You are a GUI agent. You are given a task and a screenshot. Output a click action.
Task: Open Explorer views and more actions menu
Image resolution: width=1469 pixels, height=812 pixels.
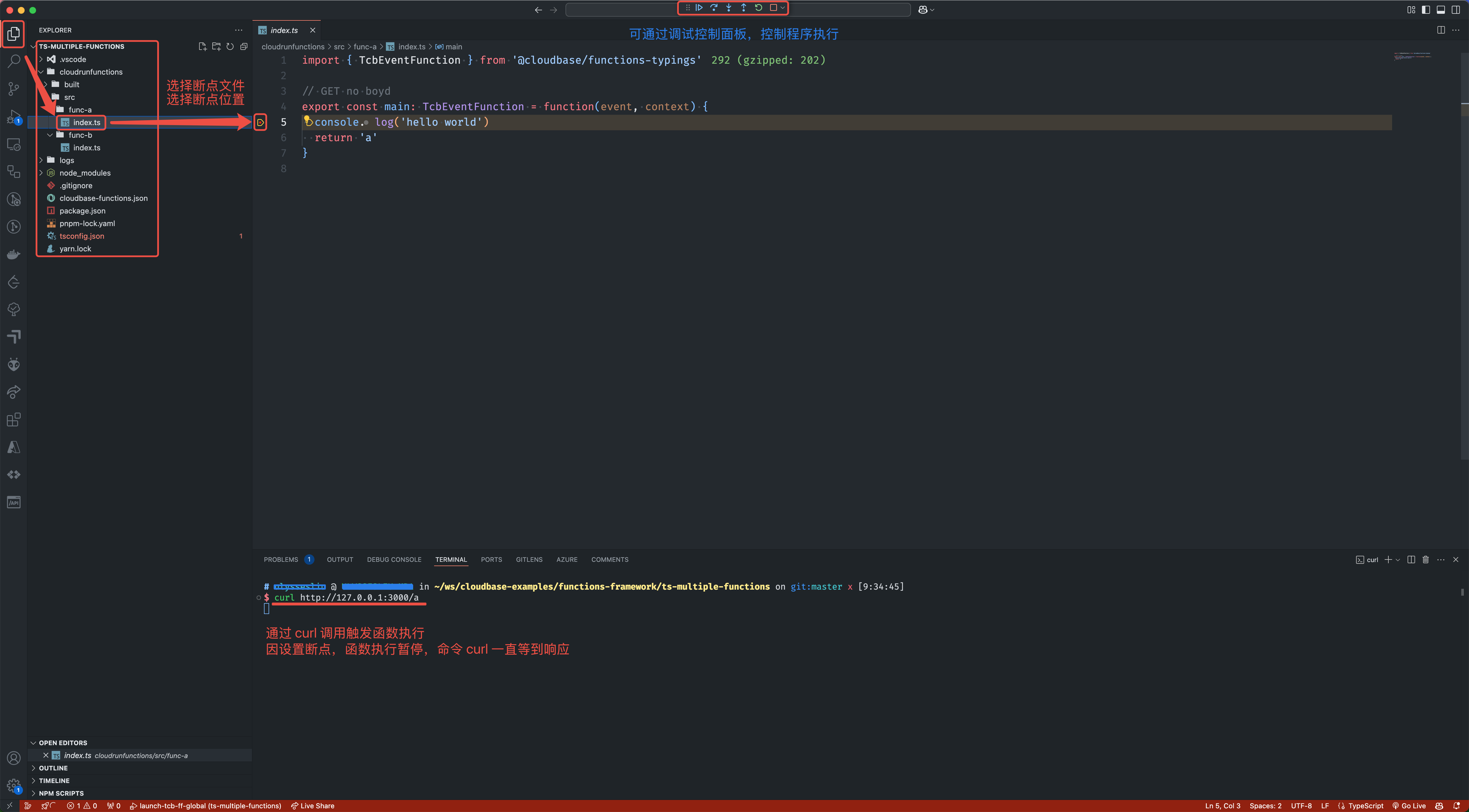coord(238,30)
